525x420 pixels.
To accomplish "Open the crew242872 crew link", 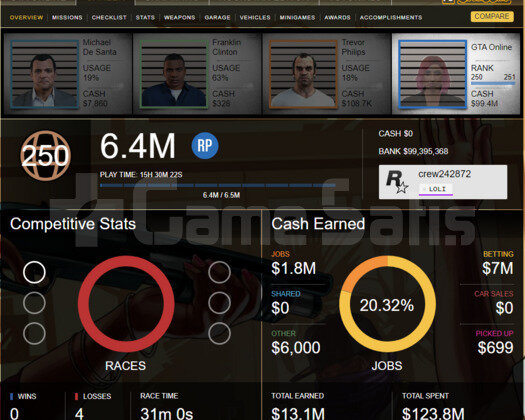I will click(444, 174).
